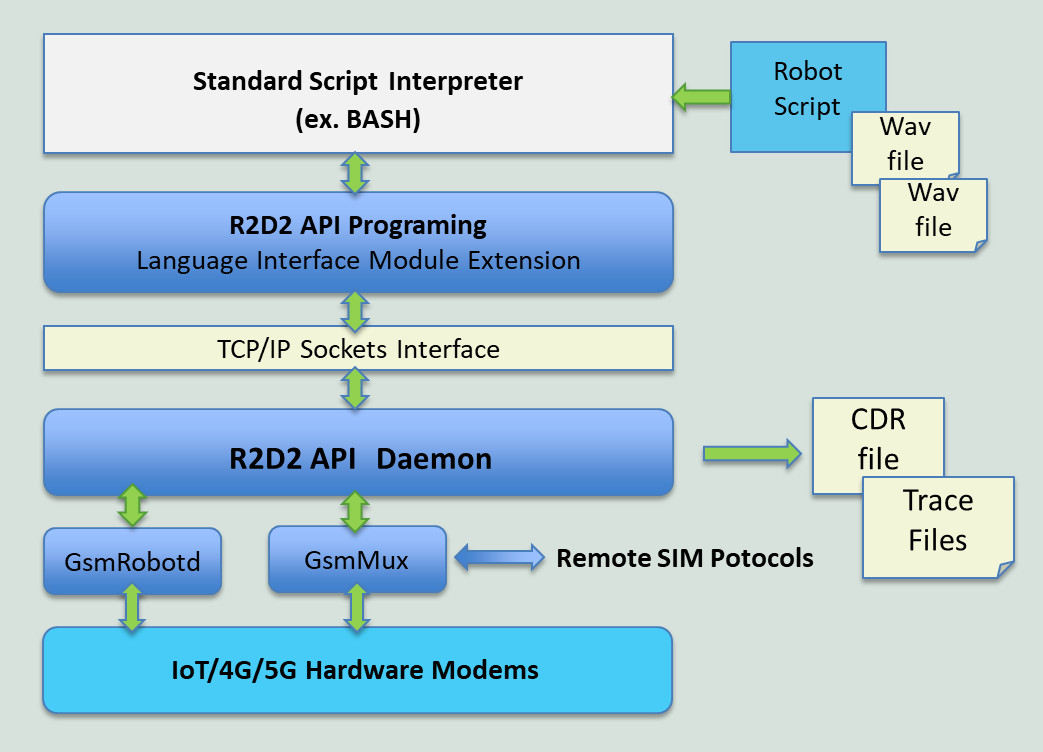
Task: Click the blue double arrow beside GsmMux
Action: [500, 557]
